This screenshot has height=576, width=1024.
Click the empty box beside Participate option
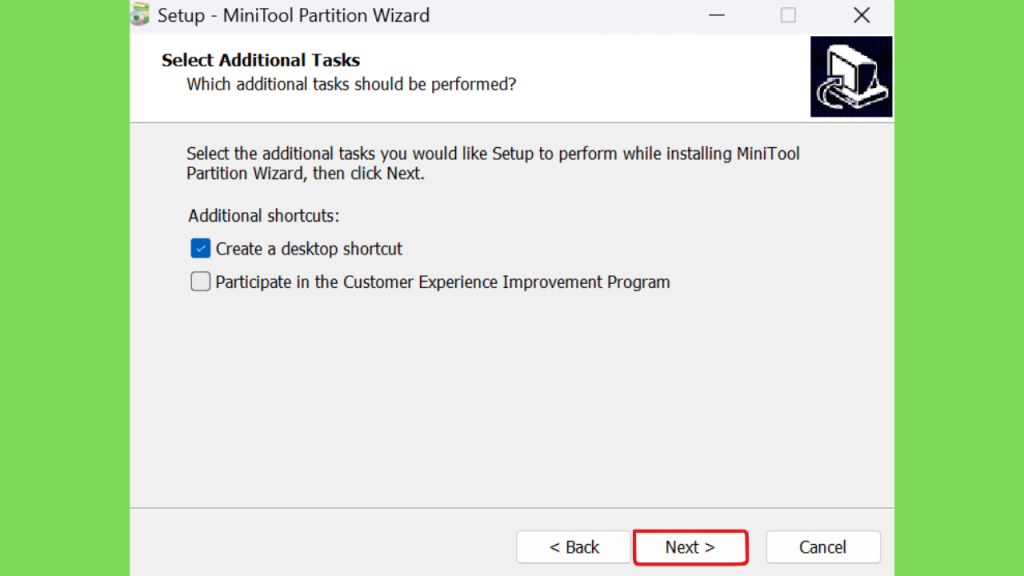[200, 281]
